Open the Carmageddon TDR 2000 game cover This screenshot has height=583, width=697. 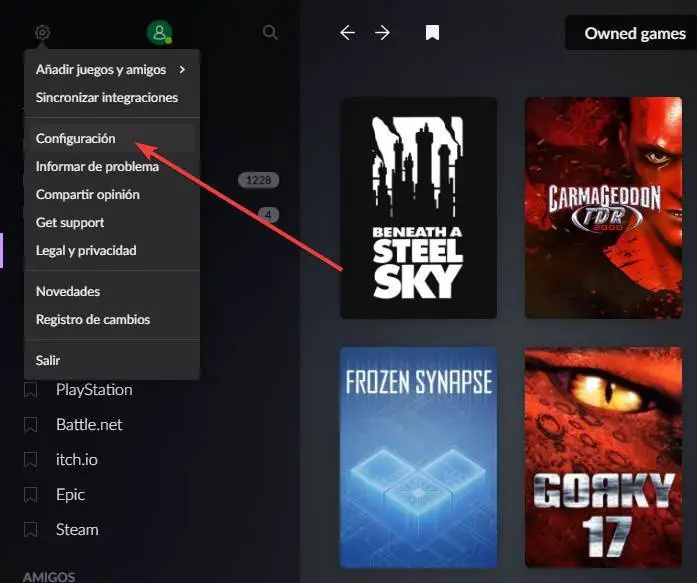(603, 208)
